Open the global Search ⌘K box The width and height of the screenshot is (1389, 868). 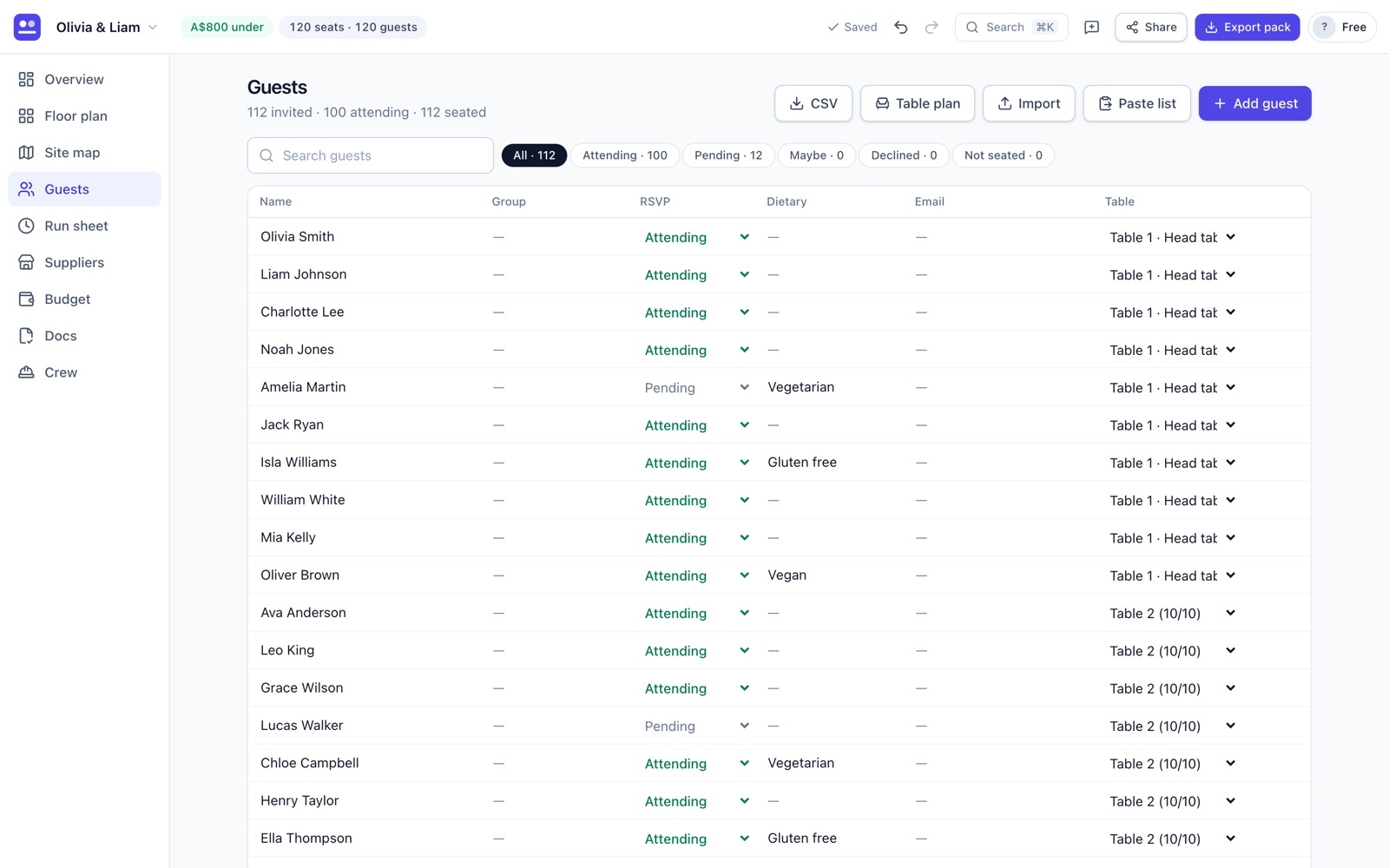pyautogui.click(x=1011, y=27)
